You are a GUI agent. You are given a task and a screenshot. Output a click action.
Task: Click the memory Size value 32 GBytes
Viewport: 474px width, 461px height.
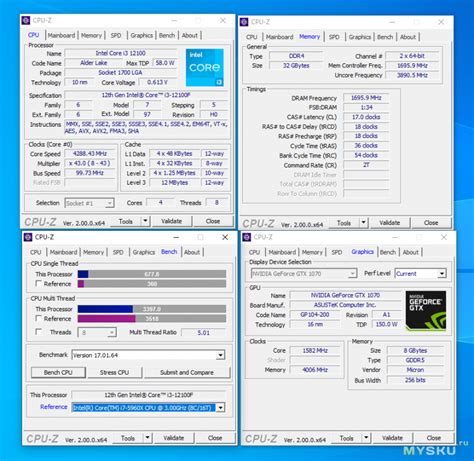296,66
